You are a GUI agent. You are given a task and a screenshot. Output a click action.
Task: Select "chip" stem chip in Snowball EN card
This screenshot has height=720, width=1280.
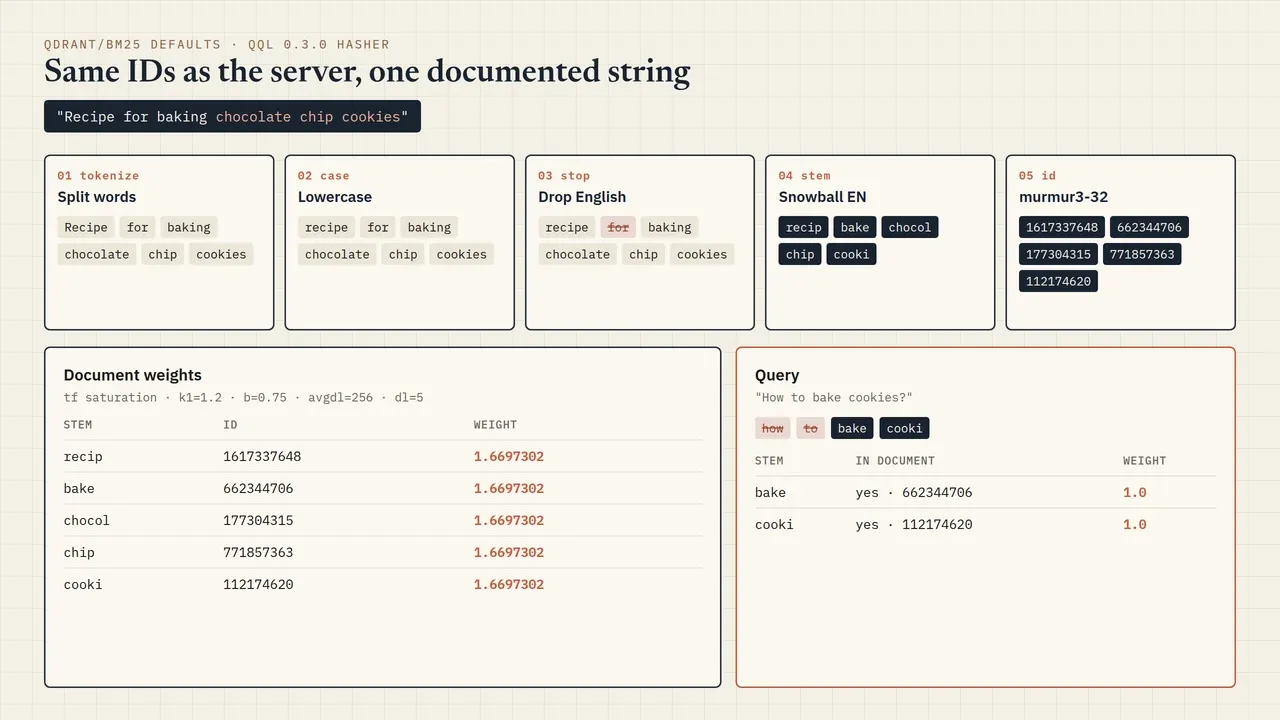[800, 254]
